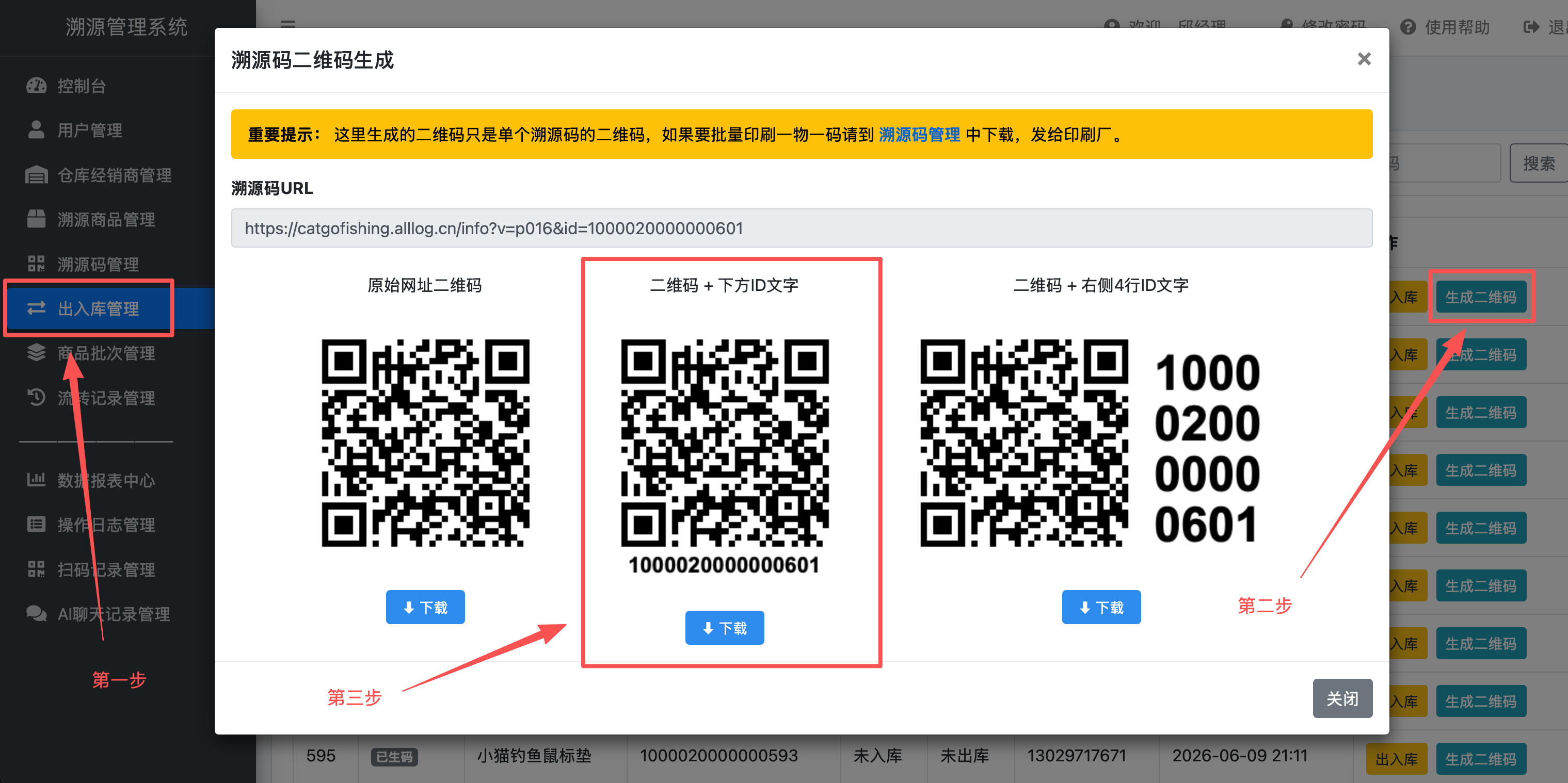
Task: Click the 出入库管理 exchange arrows icon
Action: click(37, 308)
